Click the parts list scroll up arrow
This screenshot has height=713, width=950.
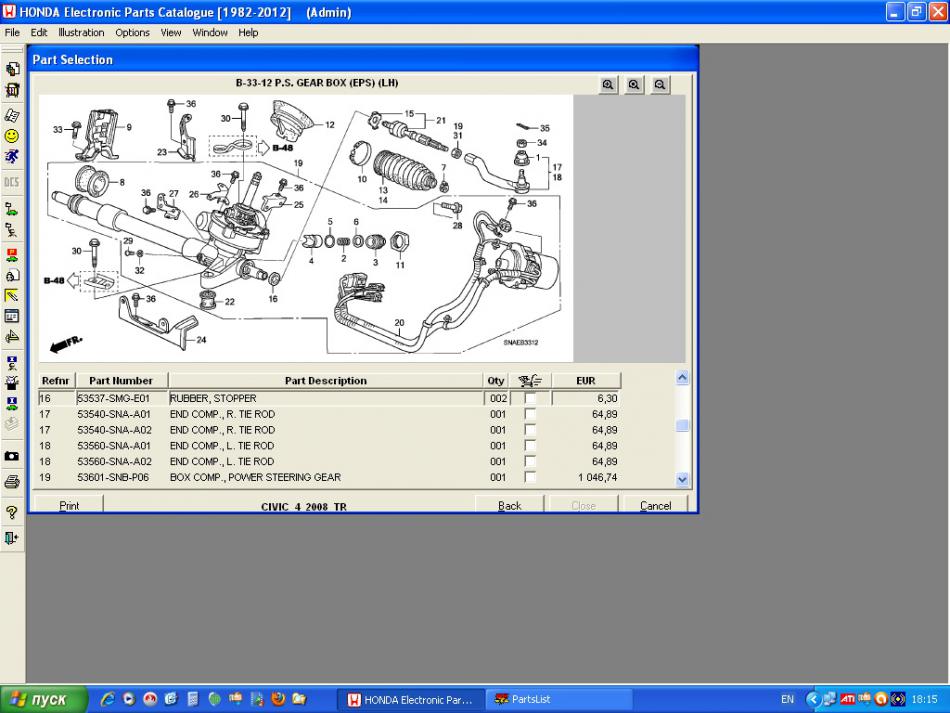[x=682, y=378]
